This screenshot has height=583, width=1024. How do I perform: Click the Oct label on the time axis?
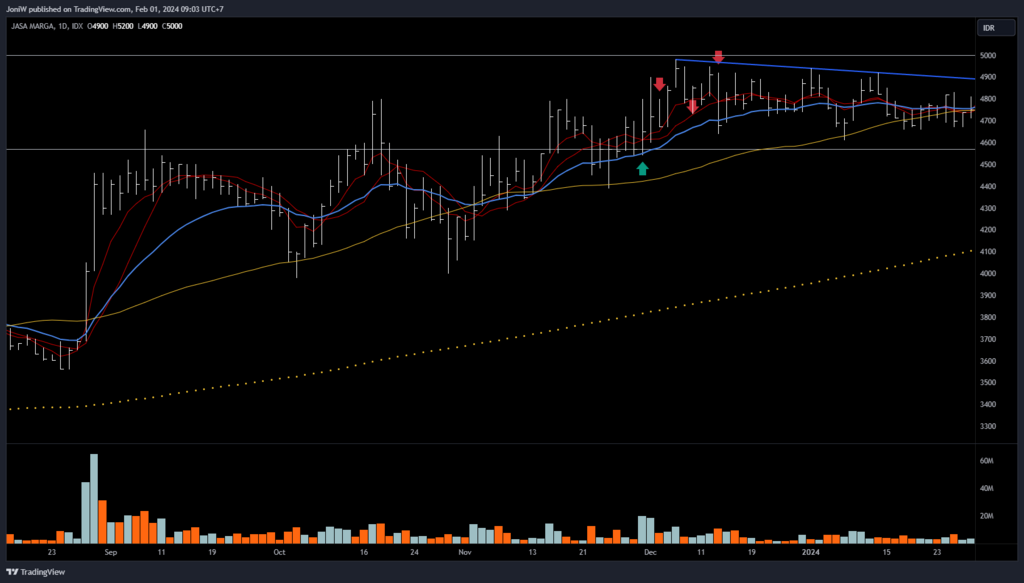coord(279,551)
